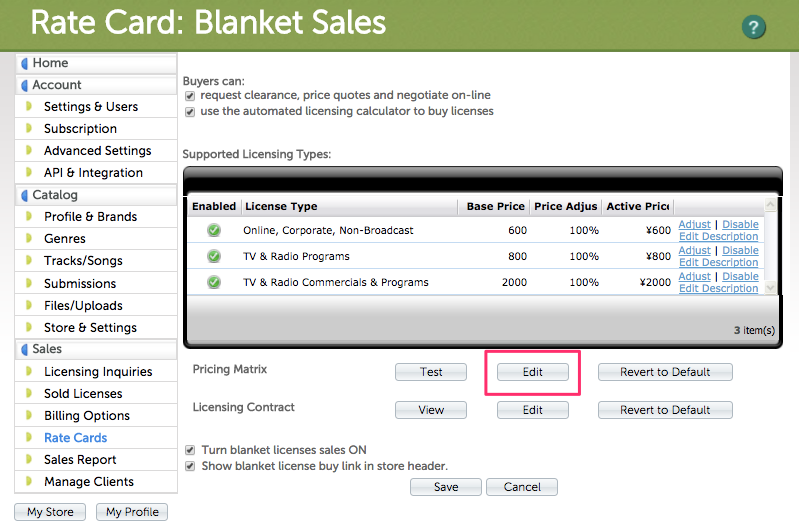Collapse the Sales sidebar section
Viewport: 799px width, 527px height.
pyautogui.click(x=26, y=349)
